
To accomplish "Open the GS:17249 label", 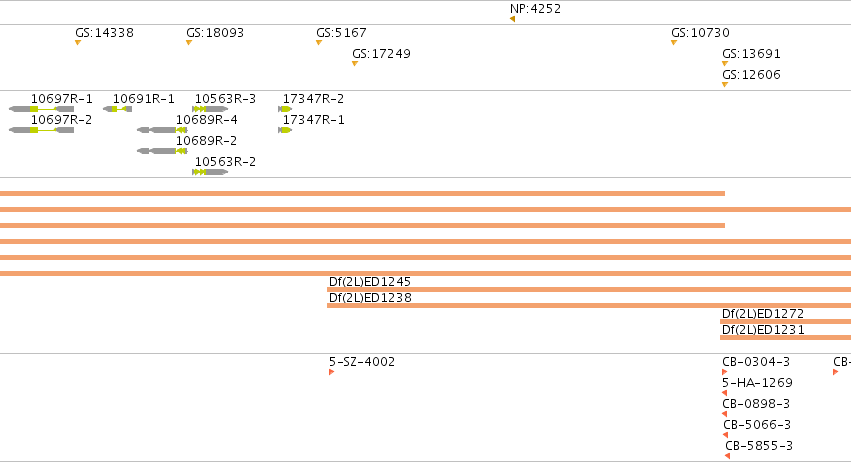I will 381,54.
